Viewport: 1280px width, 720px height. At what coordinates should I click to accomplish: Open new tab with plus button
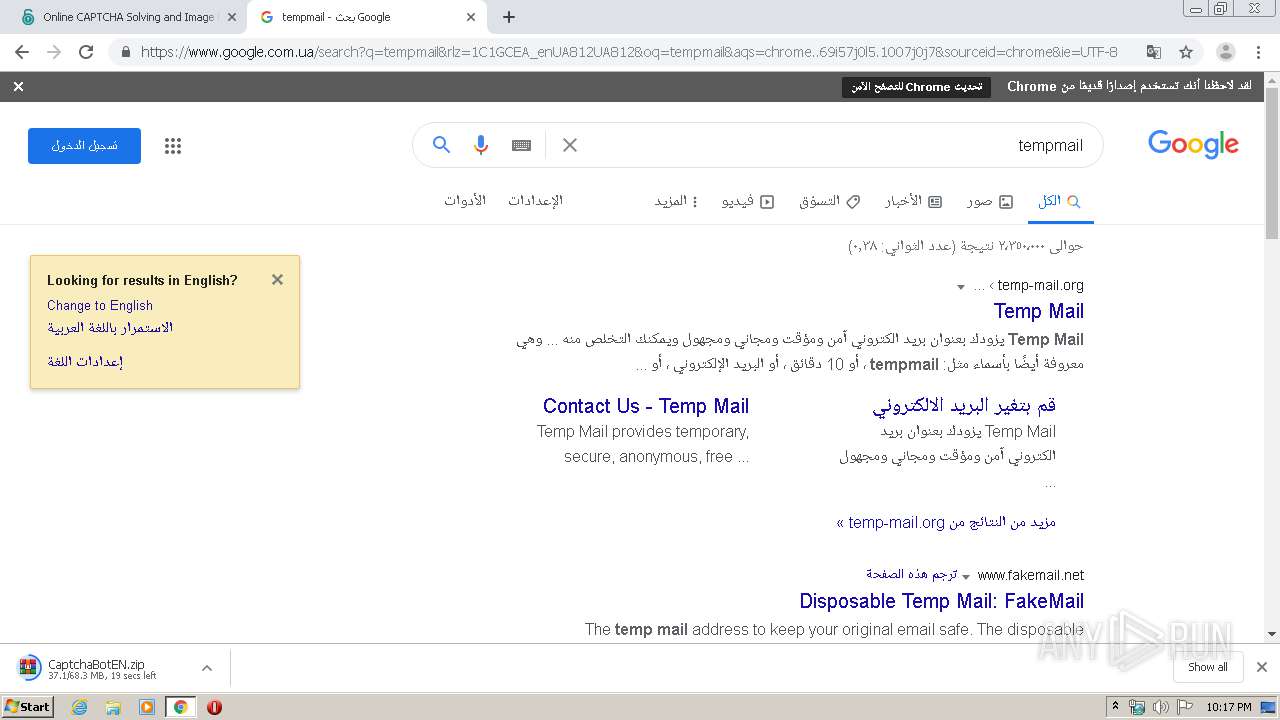[509, 17]
